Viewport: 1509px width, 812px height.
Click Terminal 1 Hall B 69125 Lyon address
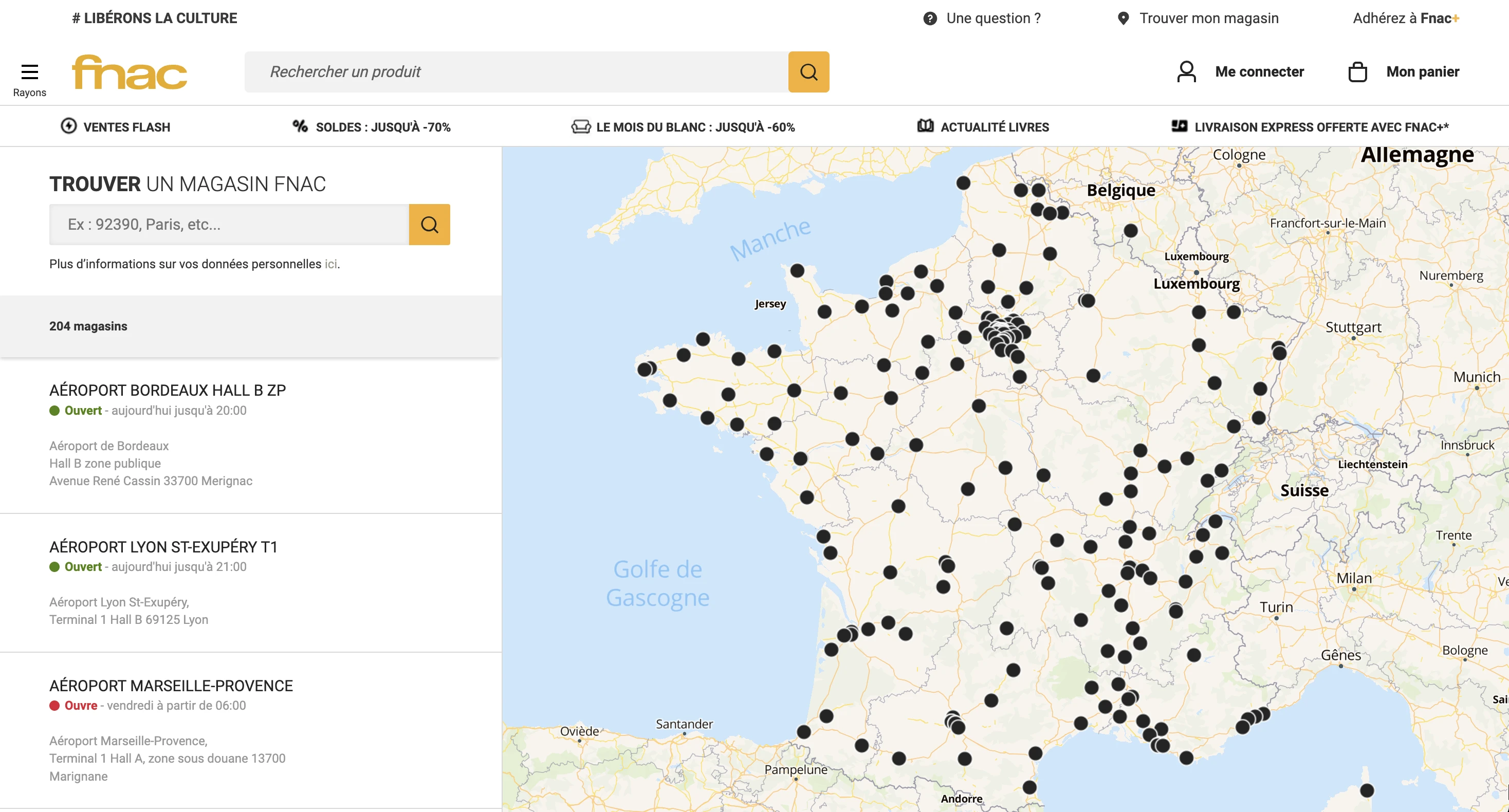click(128, 619)
